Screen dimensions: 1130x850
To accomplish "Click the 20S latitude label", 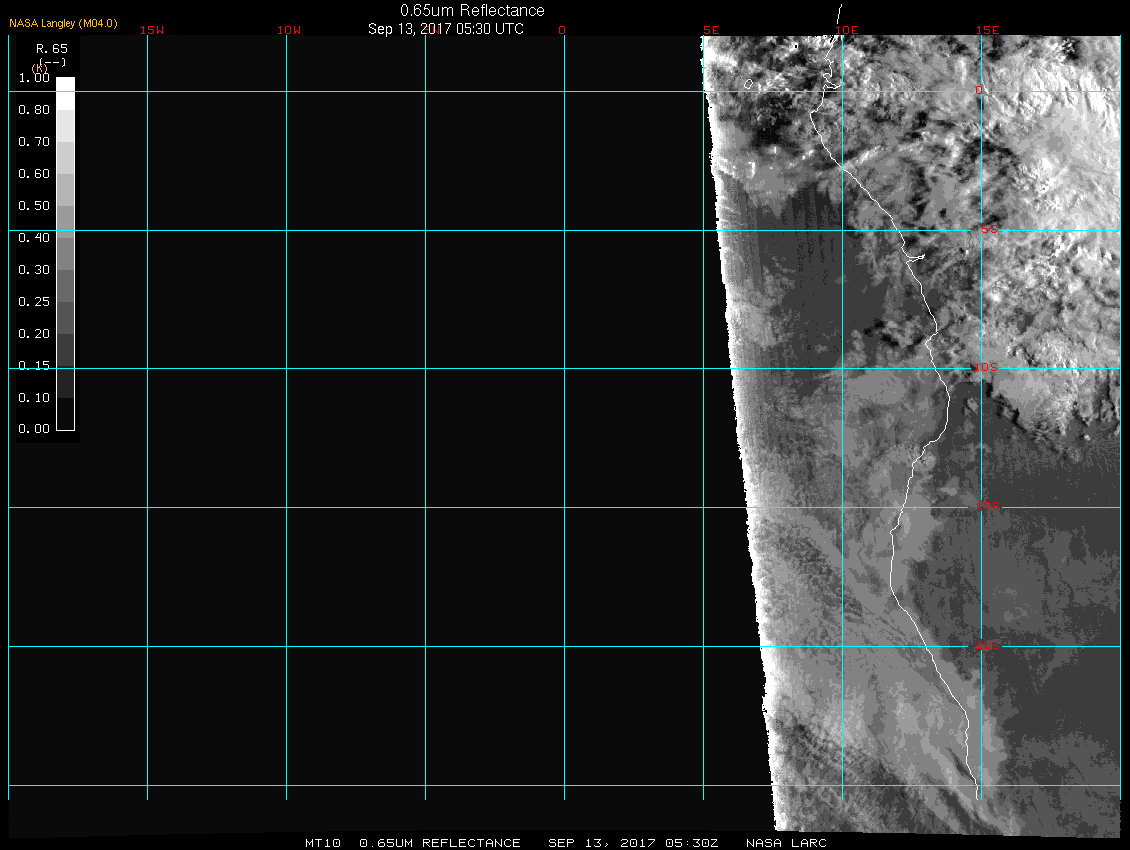I will pos(986,646).
